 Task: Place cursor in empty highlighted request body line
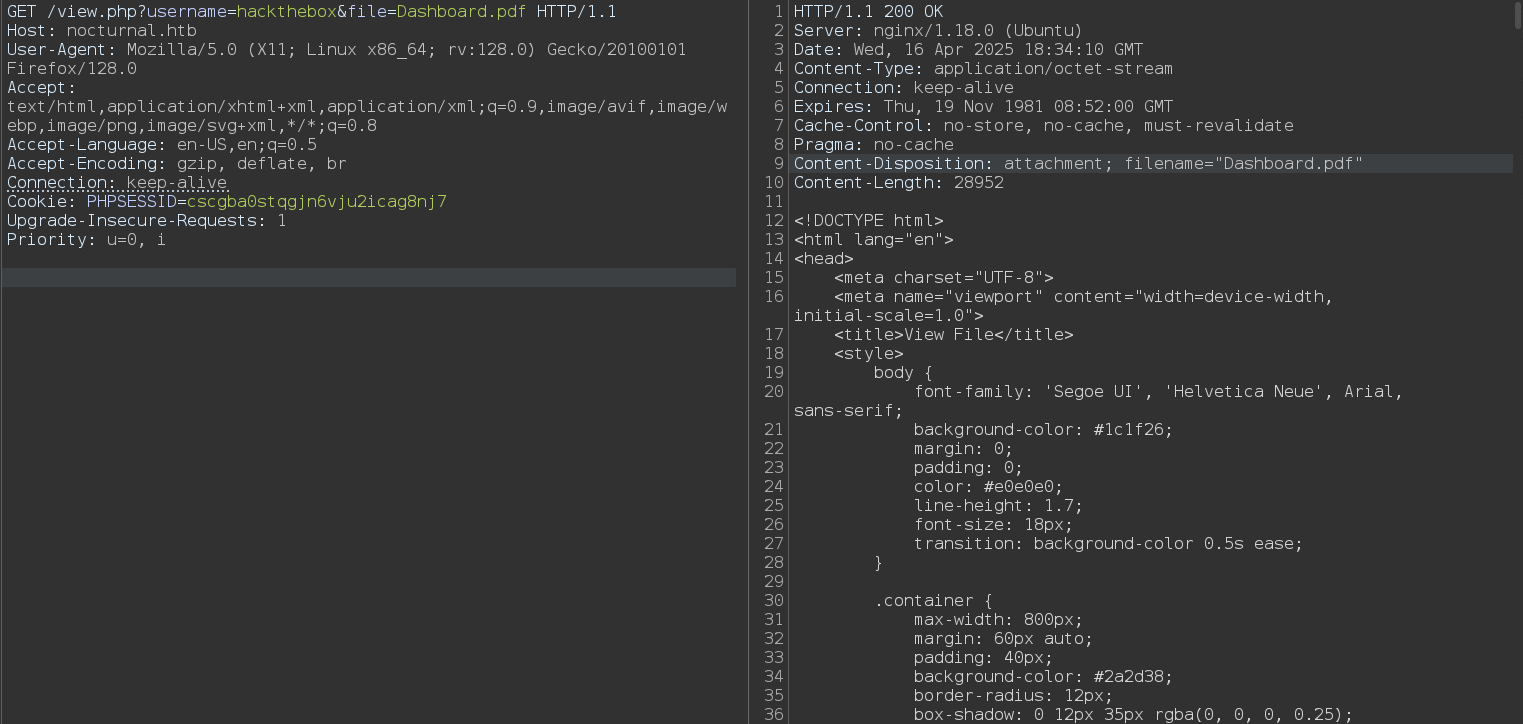pyautogui.click(x=368, y=278)
